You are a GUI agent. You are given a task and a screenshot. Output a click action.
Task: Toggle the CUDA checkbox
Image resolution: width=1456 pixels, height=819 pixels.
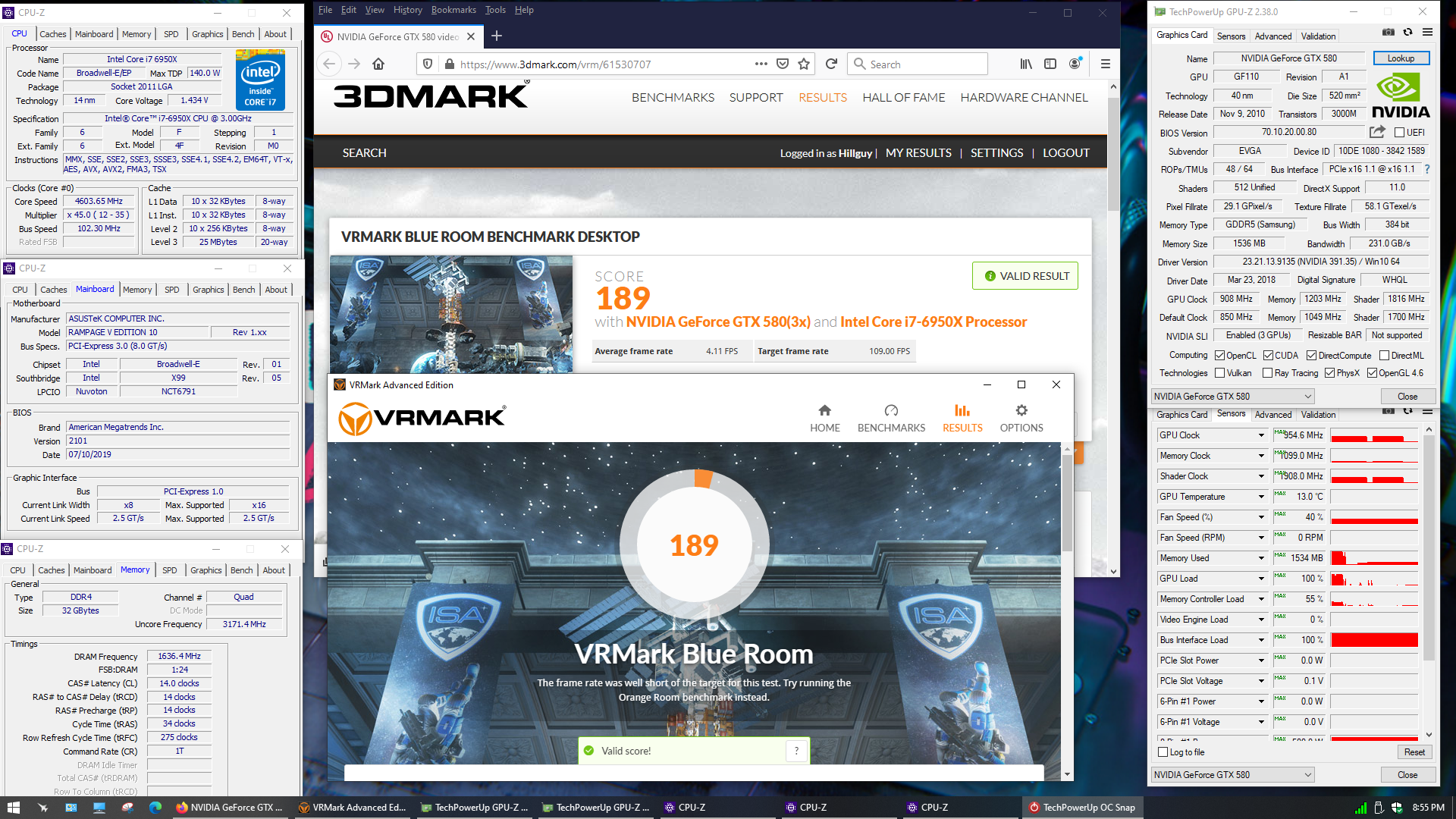[1268, 356]
